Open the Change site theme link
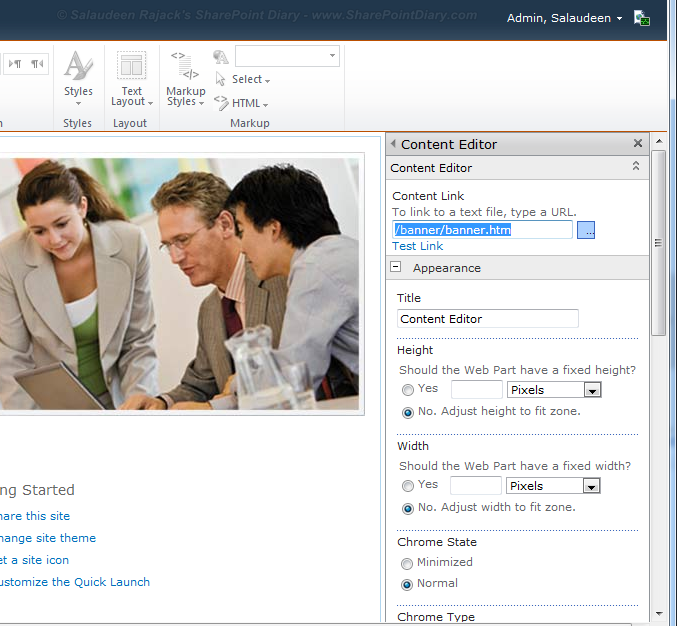The image size is (677, 626). click(x=47, y=538)
